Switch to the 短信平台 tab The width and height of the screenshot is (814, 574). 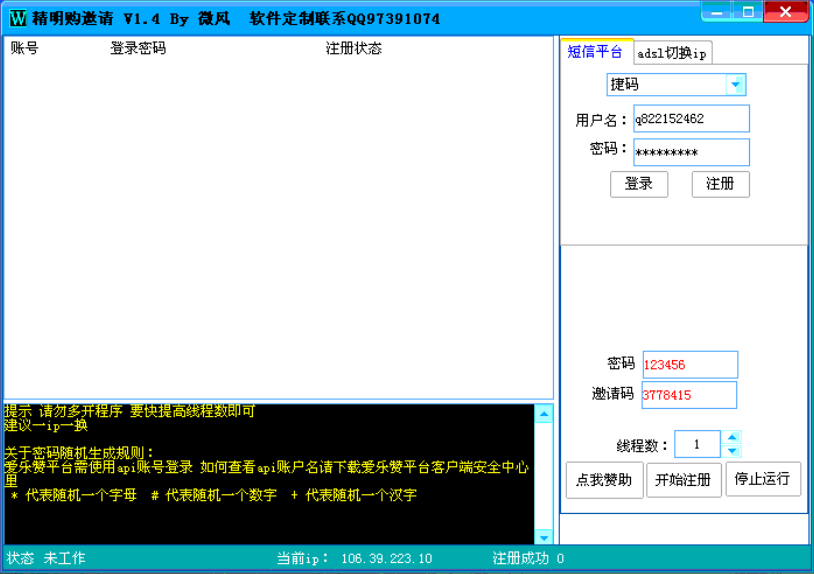(x=596, y=51)
